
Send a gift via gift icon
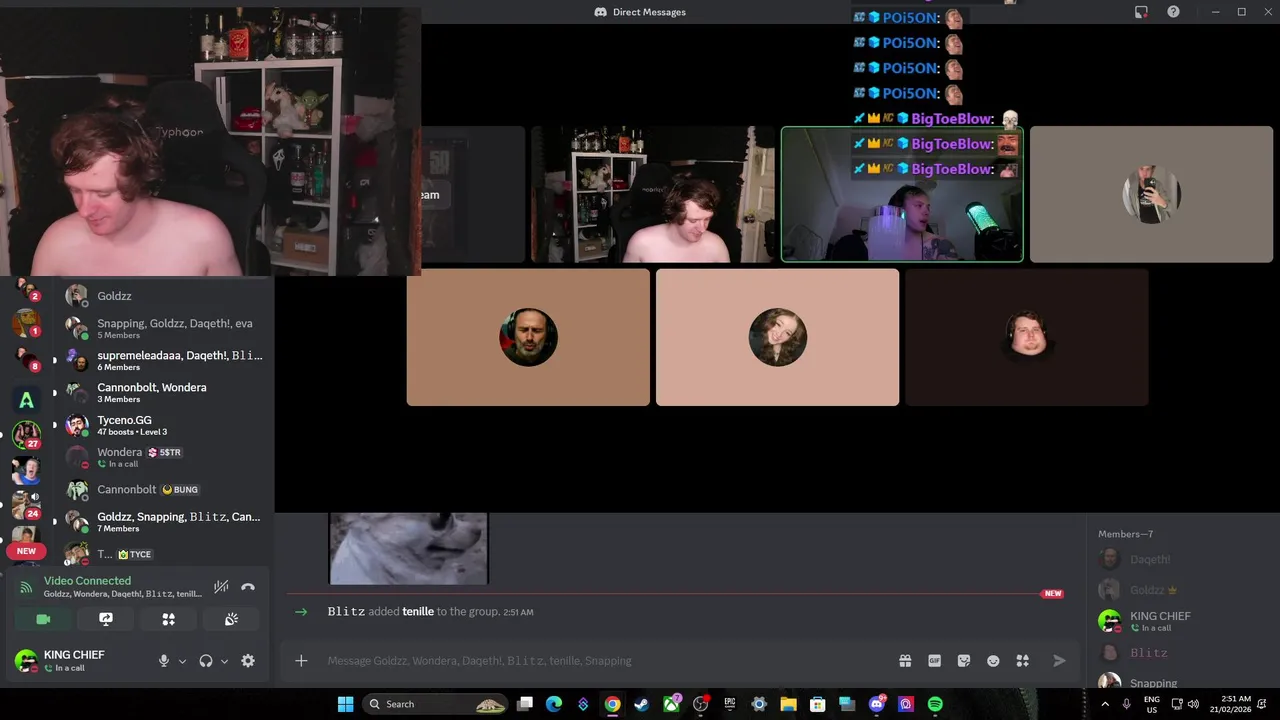click(905, 660)
